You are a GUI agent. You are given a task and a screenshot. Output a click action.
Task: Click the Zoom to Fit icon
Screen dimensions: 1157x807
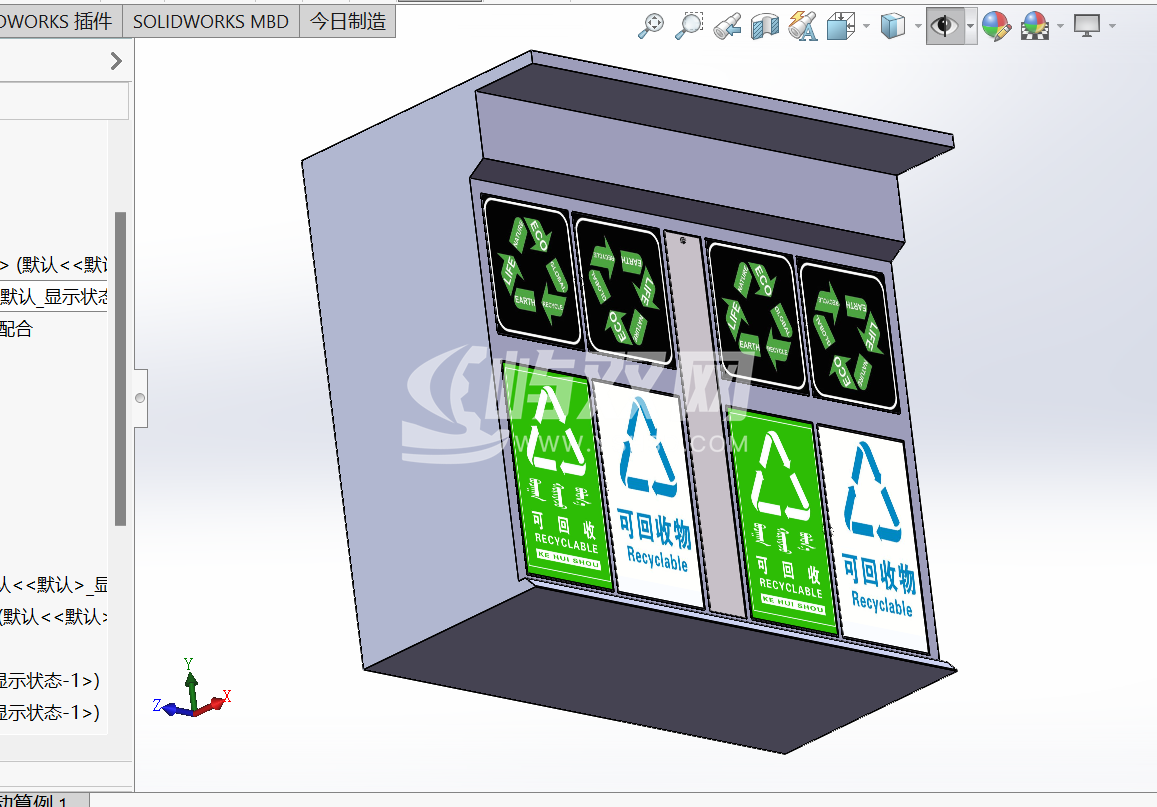click(650, 26)
